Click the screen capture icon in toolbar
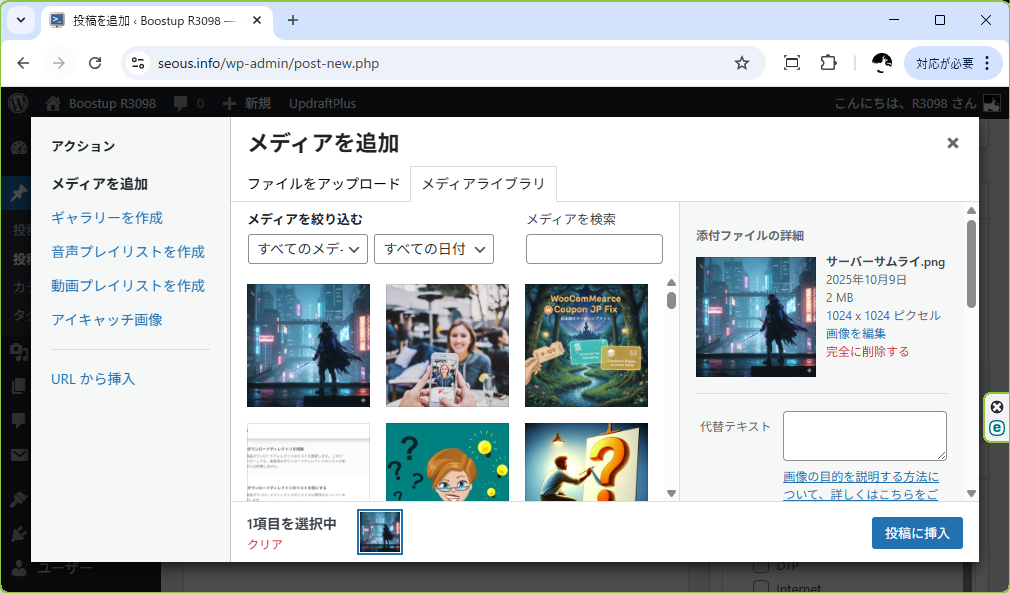Viewport: 1010px width, 593px height. pyautogui.click(x=791, y=63)
